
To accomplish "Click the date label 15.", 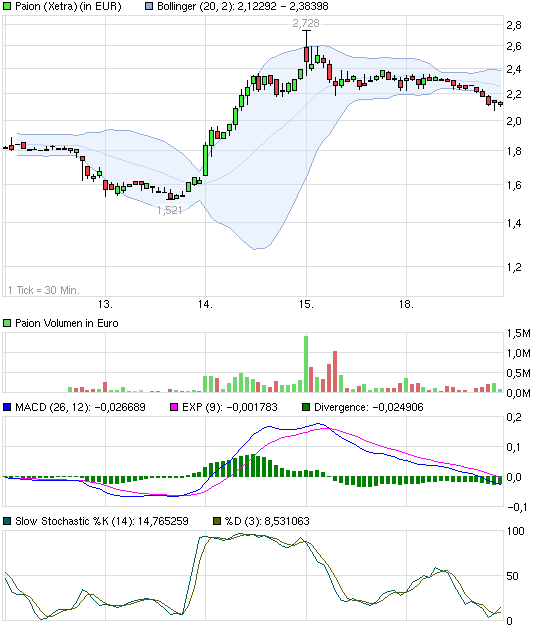I will coord(306,304).
